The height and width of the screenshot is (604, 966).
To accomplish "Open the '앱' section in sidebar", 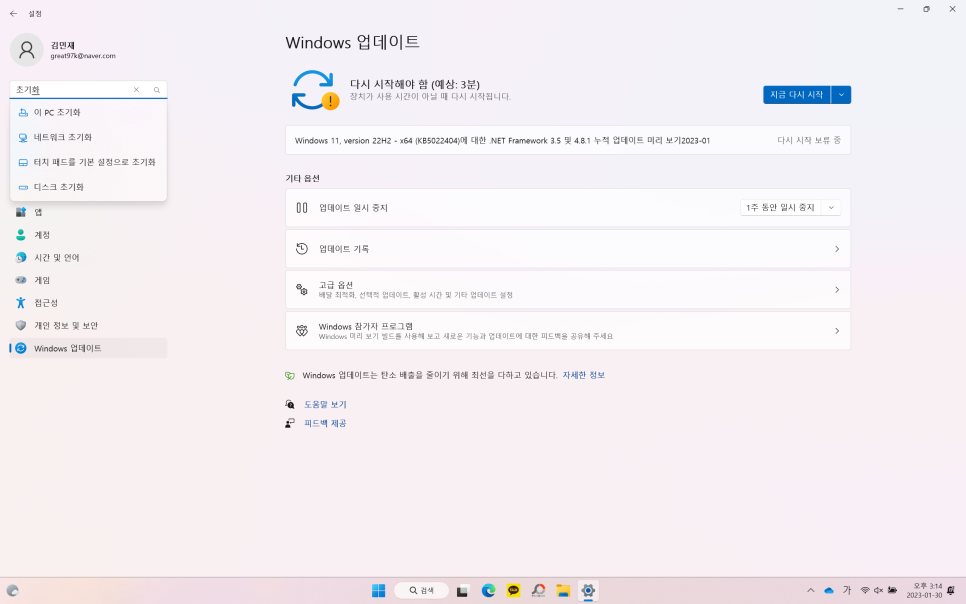I will tap(88, 212).
